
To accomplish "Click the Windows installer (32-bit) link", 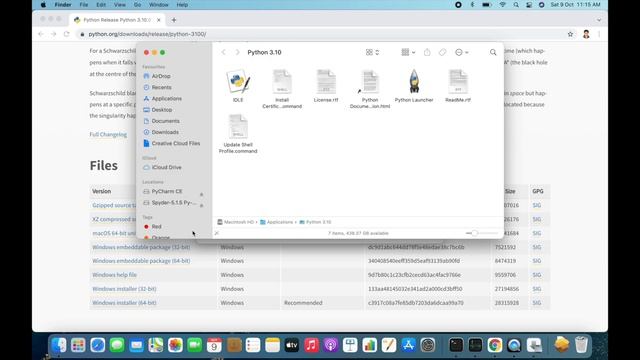I will pos(124,289).
